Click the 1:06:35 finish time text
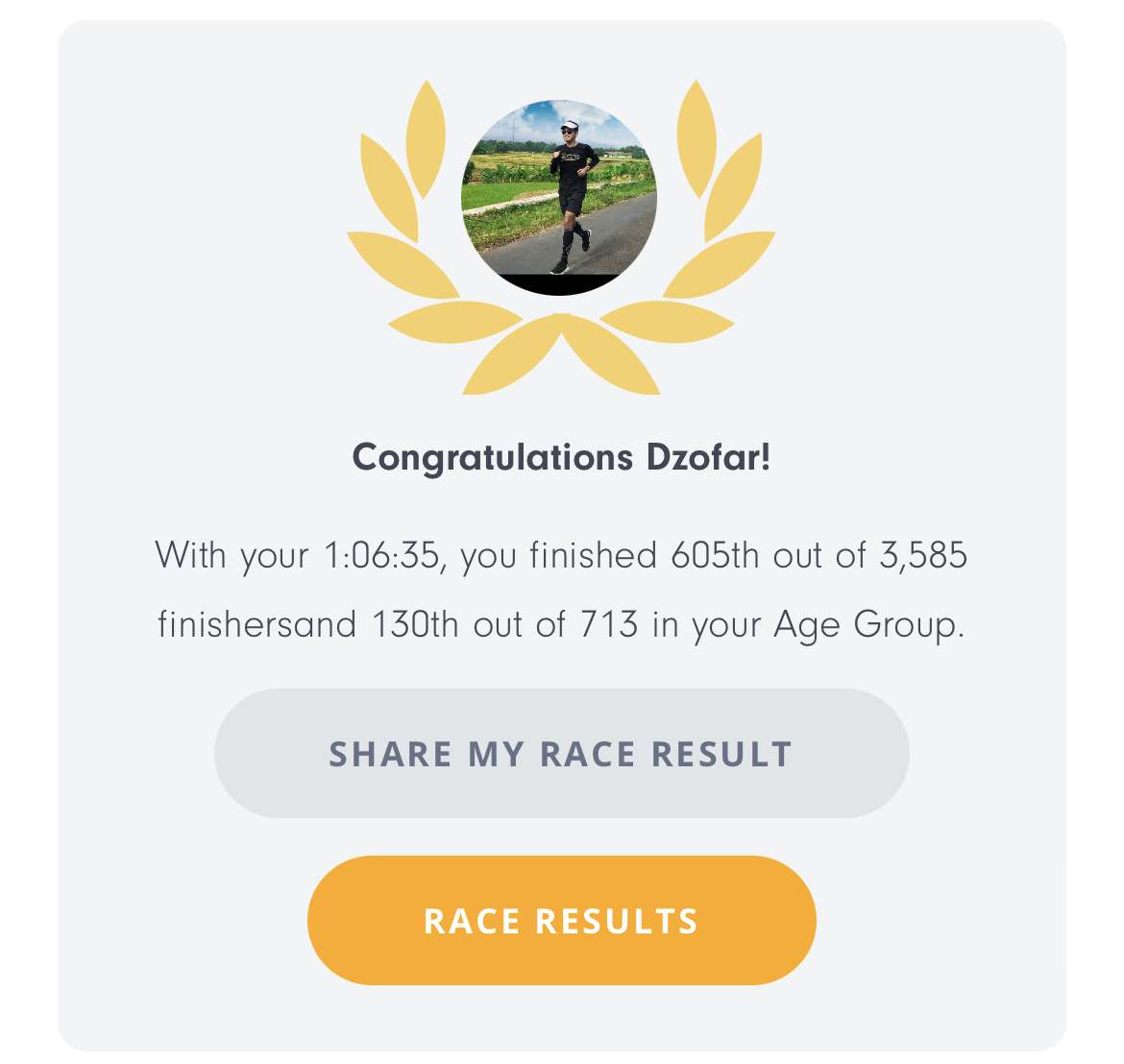 coord(381,555)
